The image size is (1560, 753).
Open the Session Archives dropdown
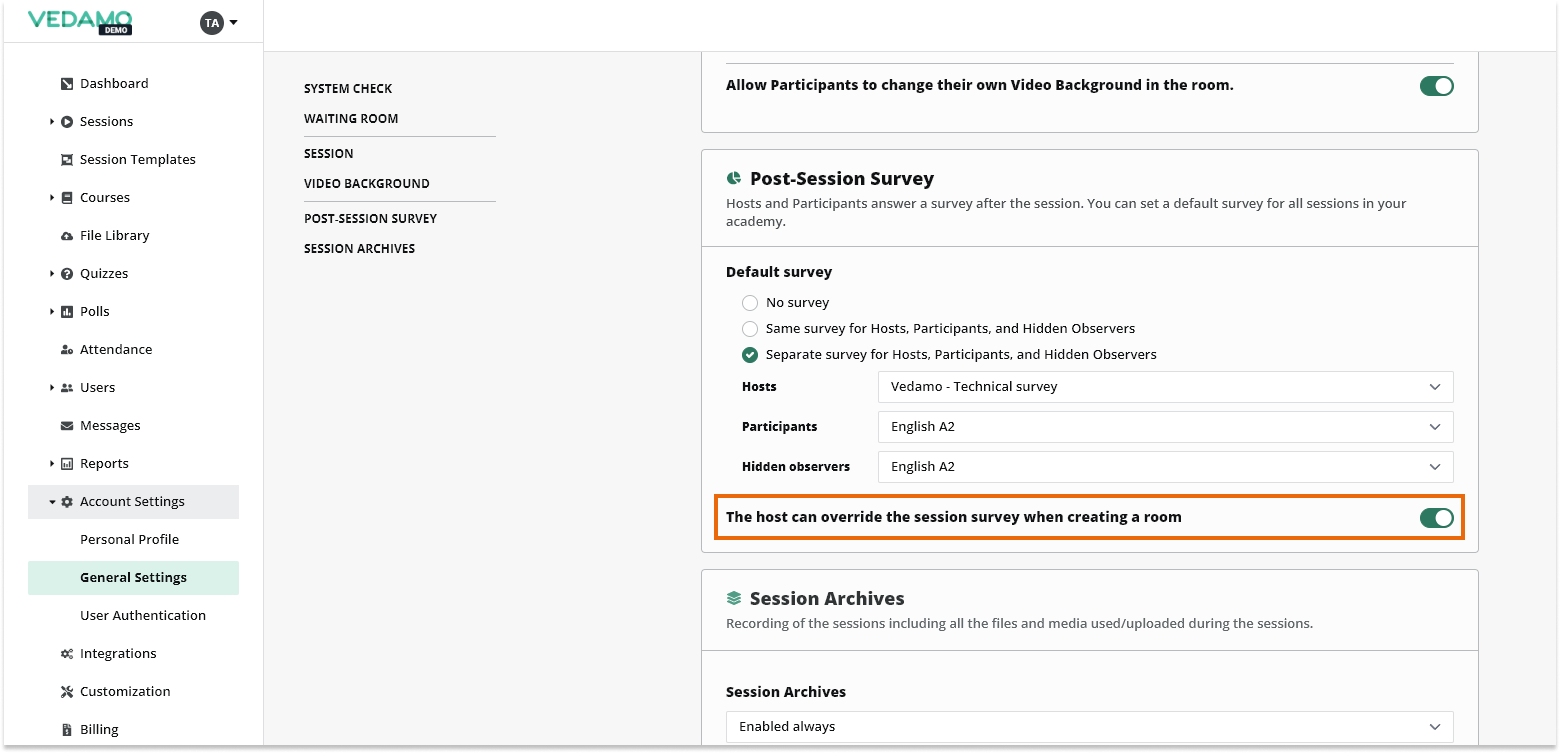click(1089, 727)
